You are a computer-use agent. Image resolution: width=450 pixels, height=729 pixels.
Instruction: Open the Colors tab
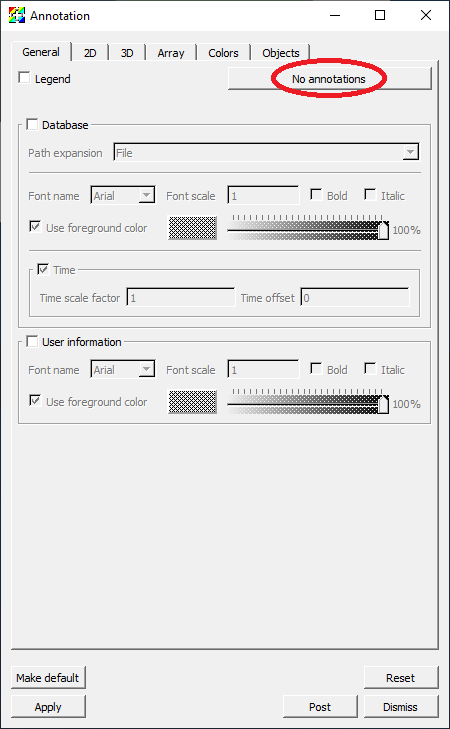223,53
